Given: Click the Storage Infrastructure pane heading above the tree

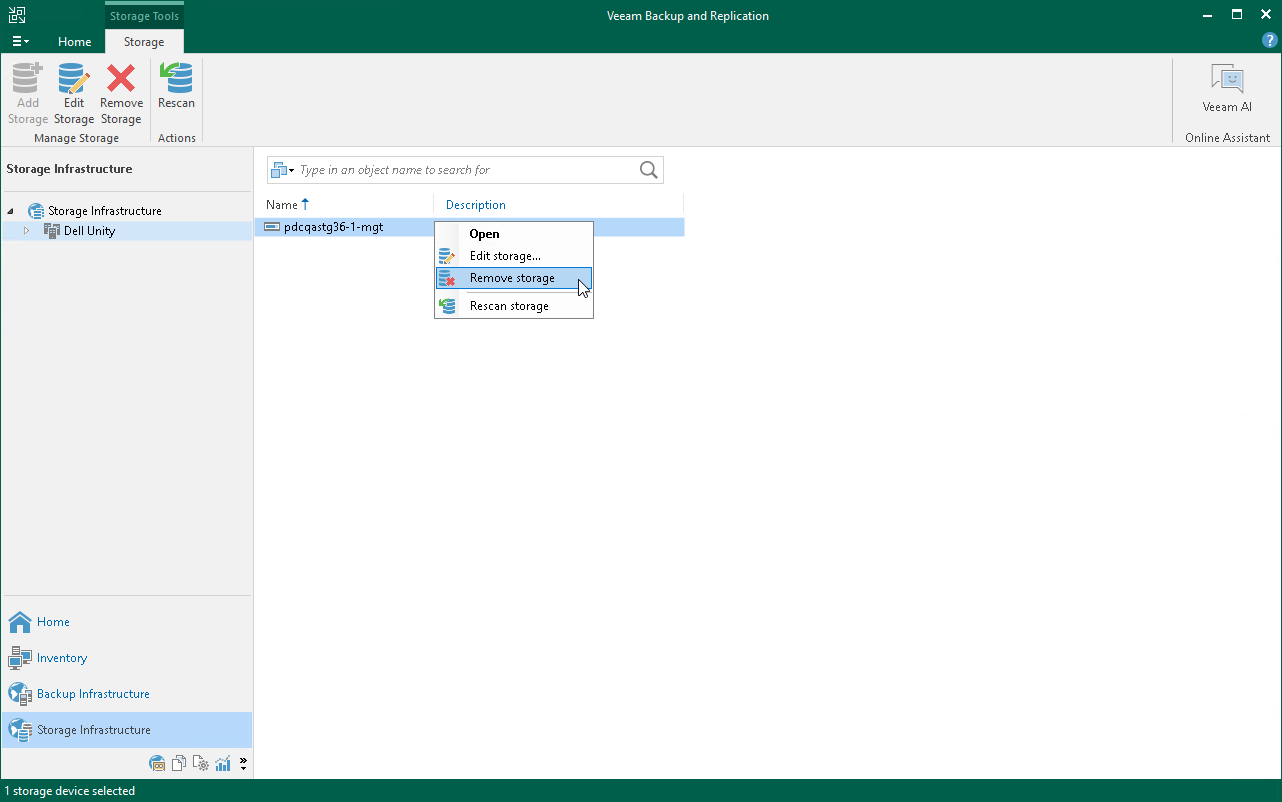Looking at the screenshot, I should click(69, 169).
